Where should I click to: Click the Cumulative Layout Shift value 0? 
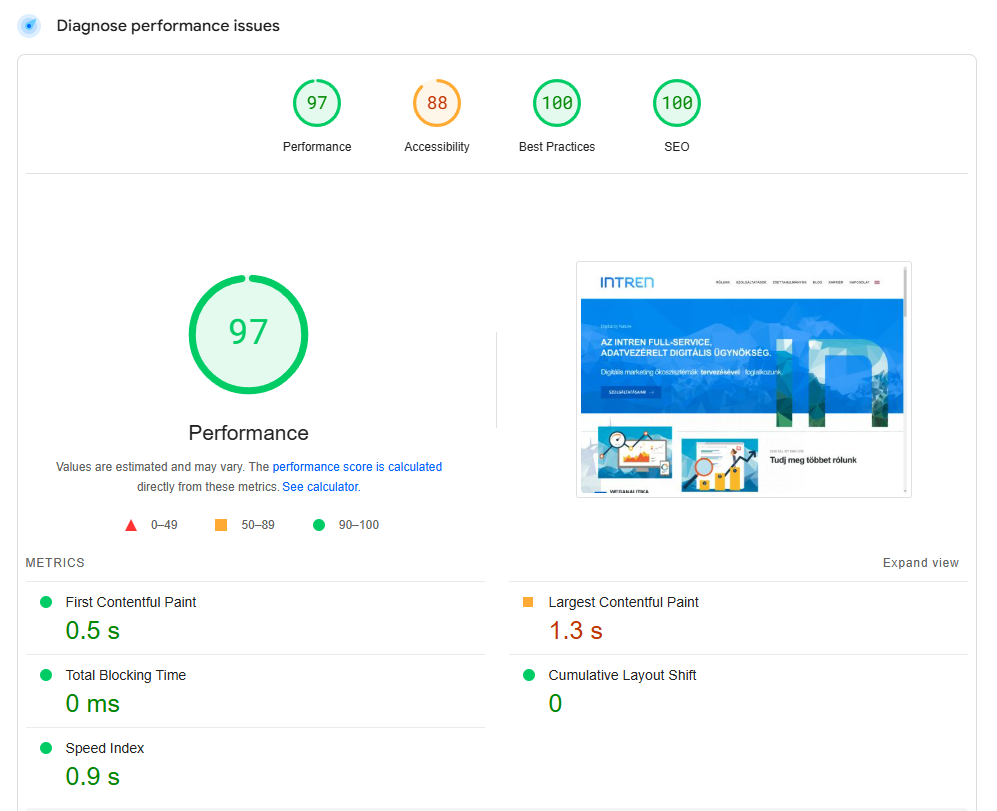click(555, 704)
